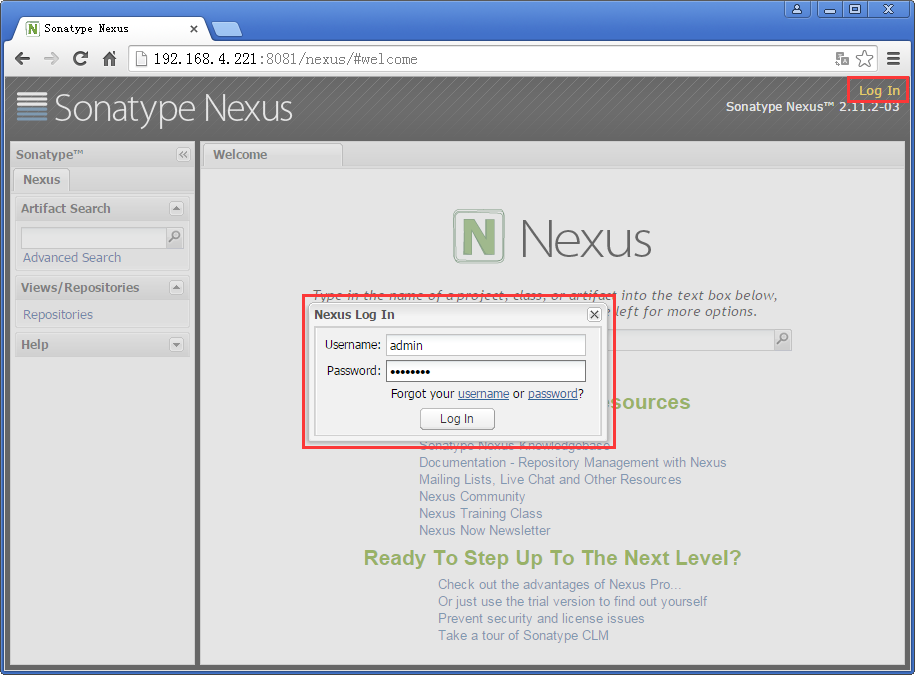This screenshot has height=675, width=915.
Task: Open the Nexus Training Class link
Action: click(480, 513)
